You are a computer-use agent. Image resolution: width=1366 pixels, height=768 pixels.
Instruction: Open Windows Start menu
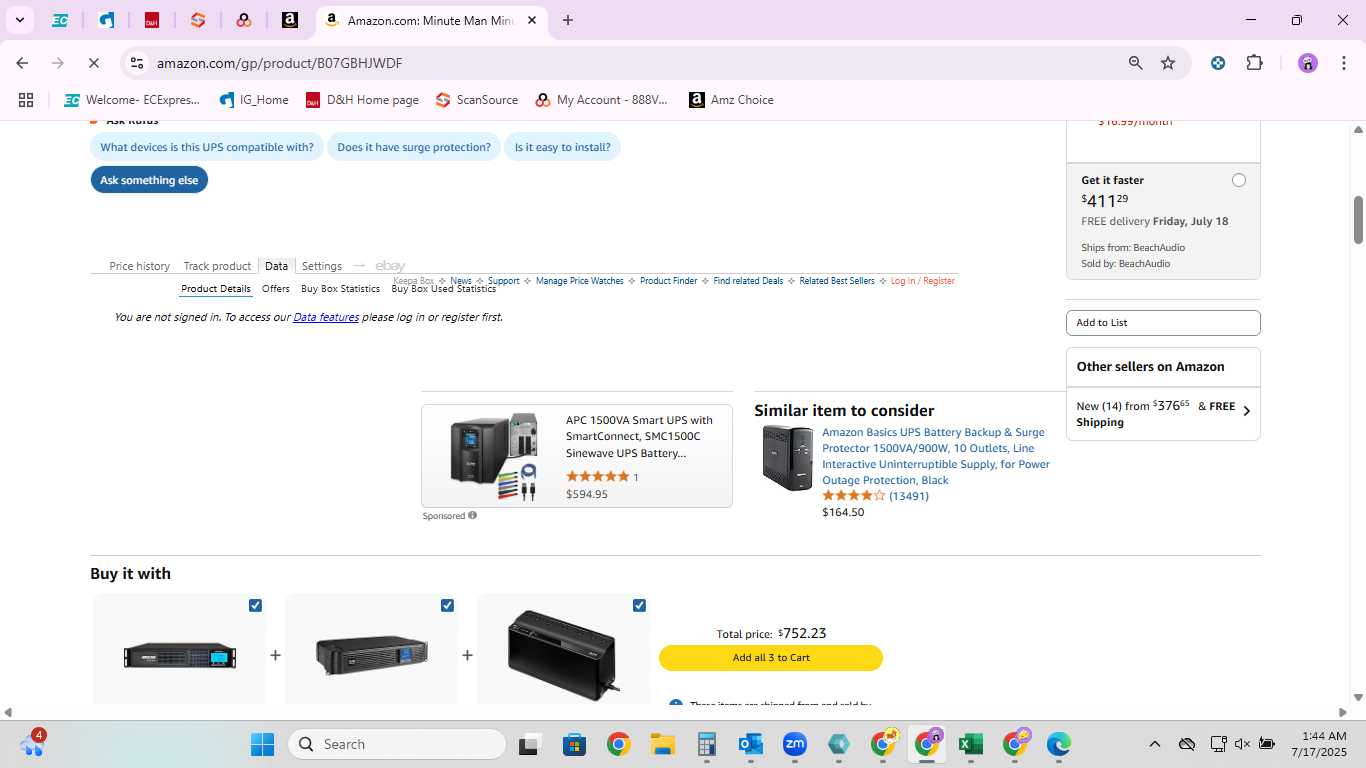[262, 744]
